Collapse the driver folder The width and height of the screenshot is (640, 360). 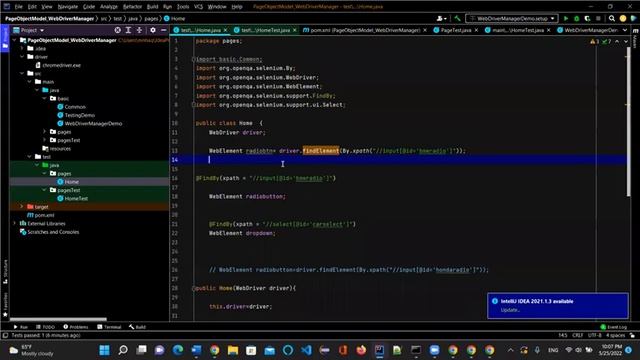(x=22, y=57)
